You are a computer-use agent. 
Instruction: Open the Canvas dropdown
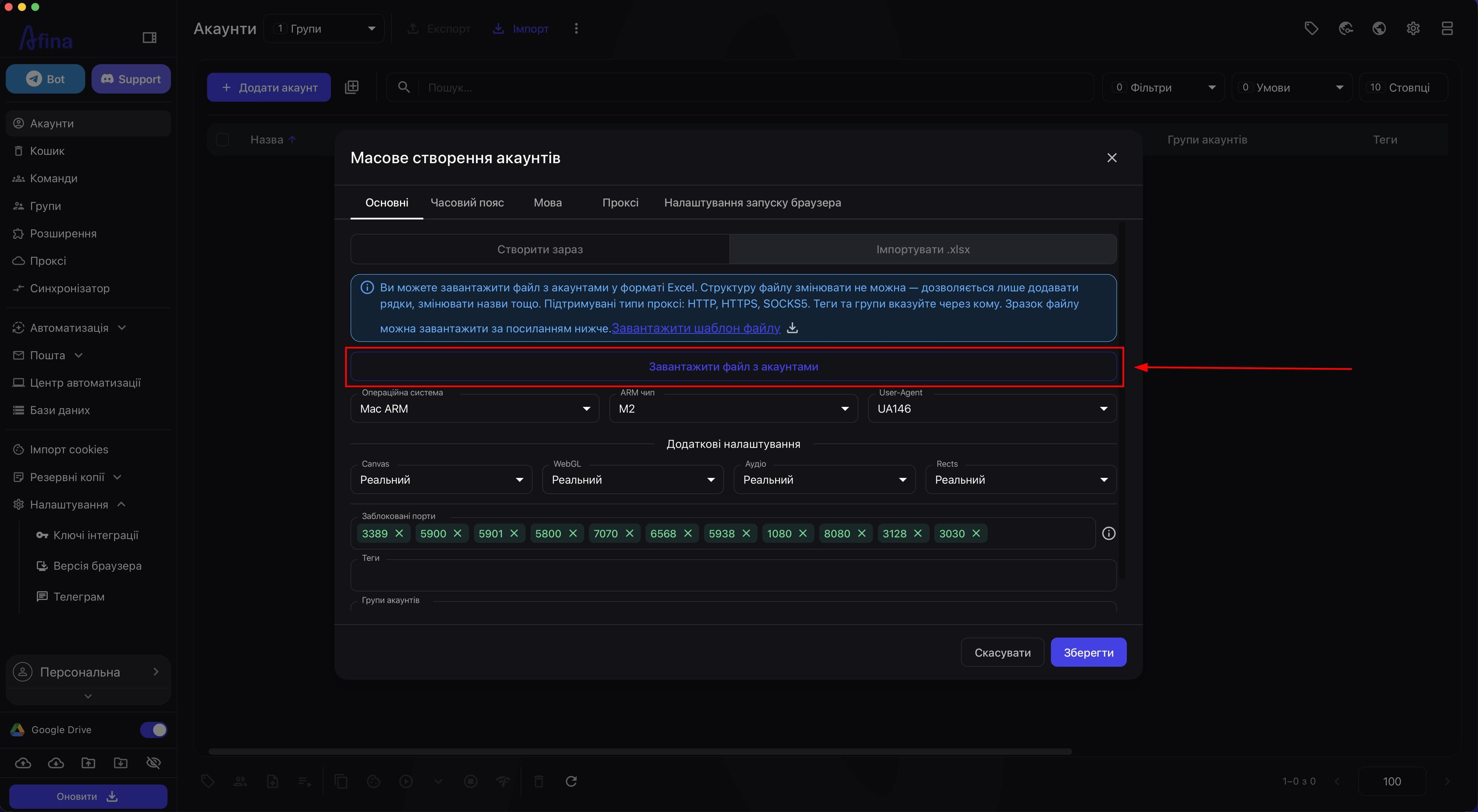click(x=441, y=480)
